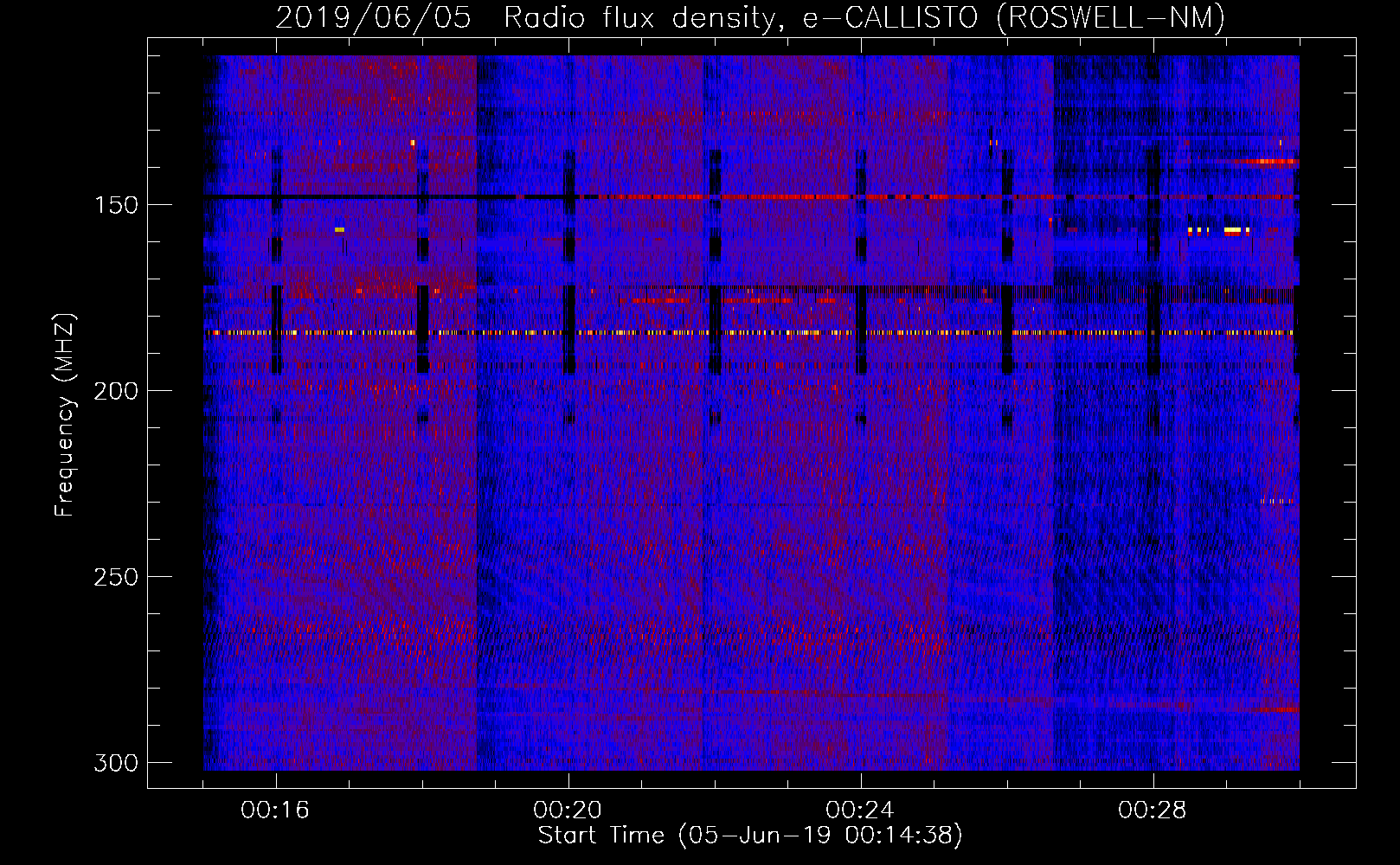
Task: Click the 00:16 time tick label
Action: click(x=275, y=811)
